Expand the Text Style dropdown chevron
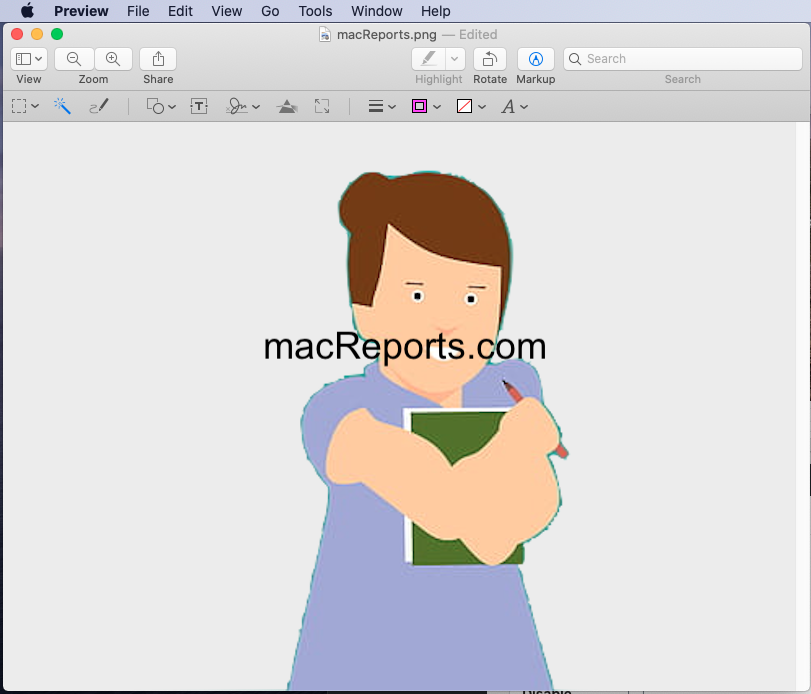The image size is (811, 694). [524, 107]
